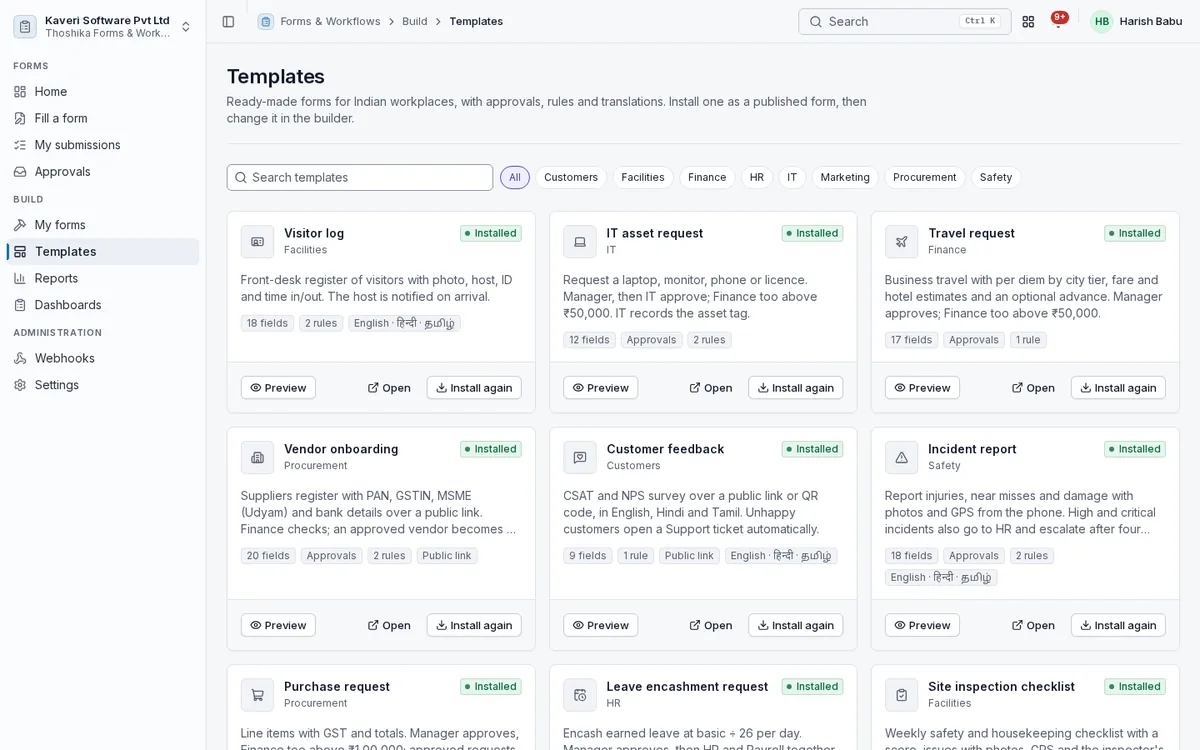The width and height of the screenshot is (1200, 750).
Task: Click IT asset request laptop icon
Action: [580, 241]
